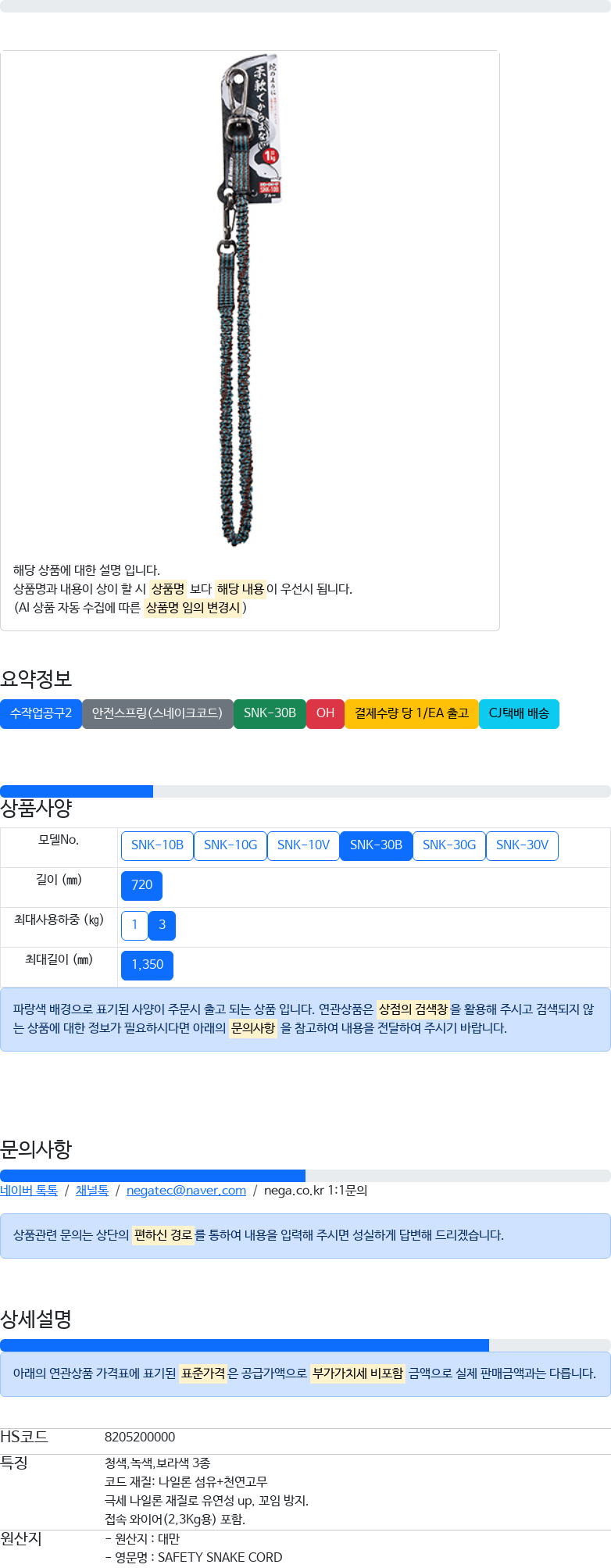Pick model SNK-30G

coord(449,845)
